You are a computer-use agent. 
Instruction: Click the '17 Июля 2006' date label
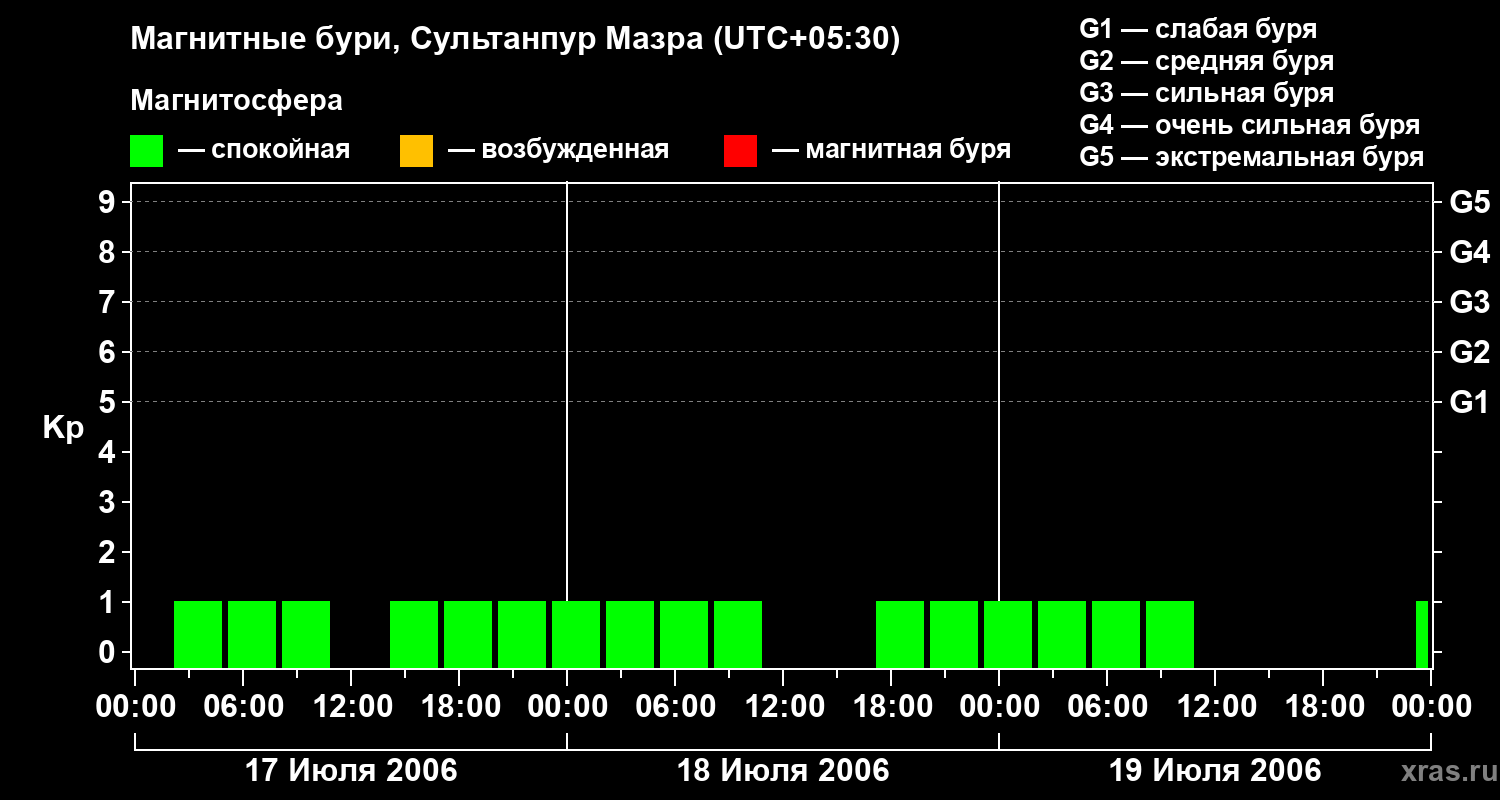(351, 771)
